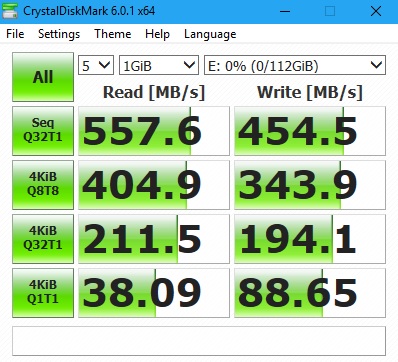Maximize the CrystalDiskMark window

click(330, 11)
